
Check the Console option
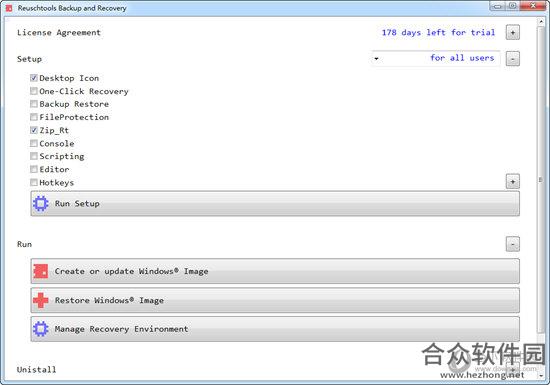(x=34, y=143)
